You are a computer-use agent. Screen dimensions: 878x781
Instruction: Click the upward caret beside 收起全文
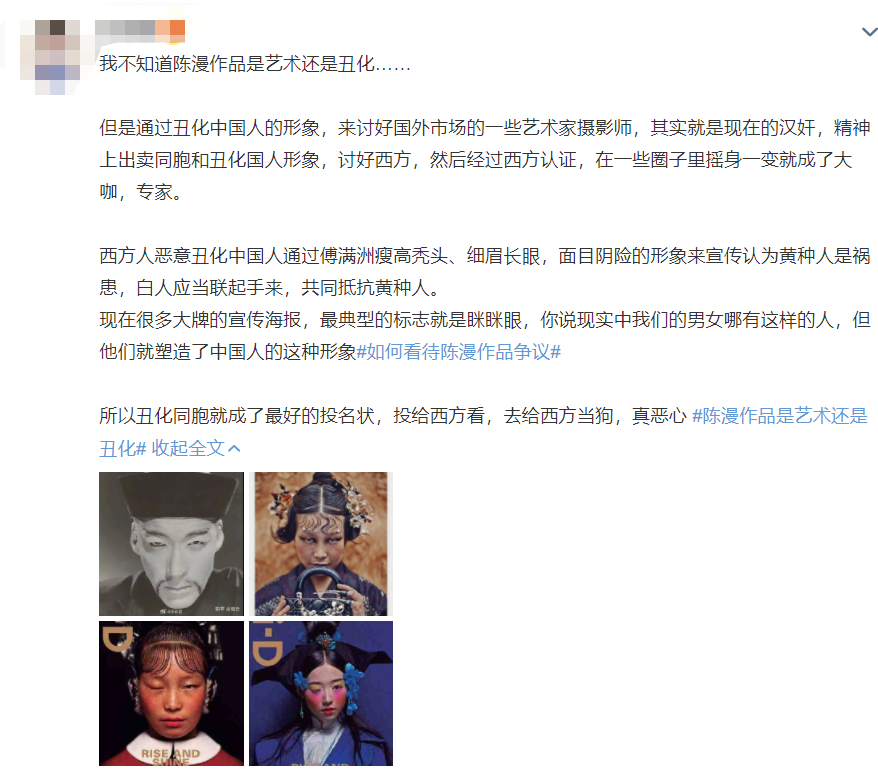pos(235,448)
